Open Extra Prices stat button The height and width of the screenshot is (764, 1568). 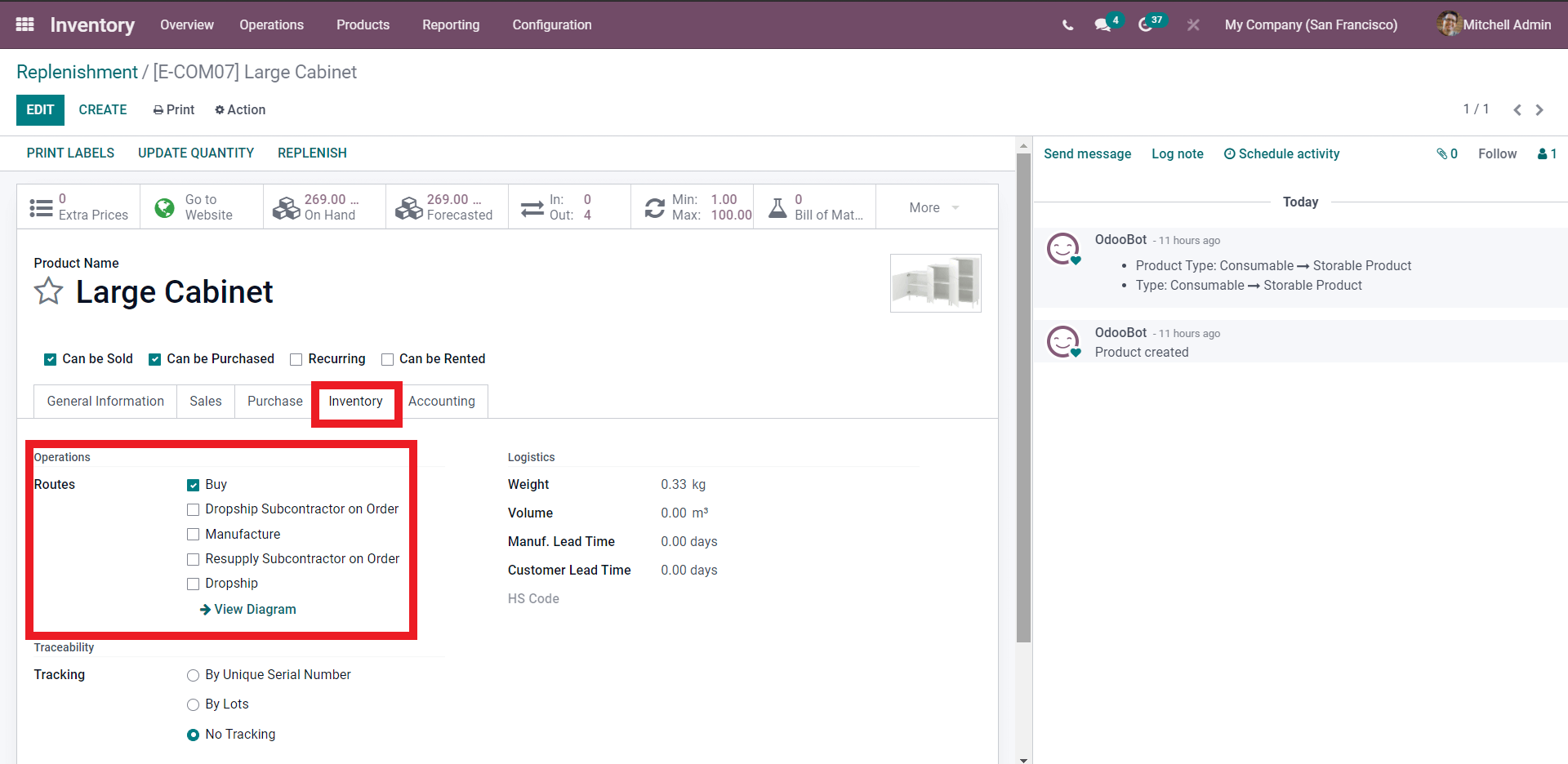(x=79, y=207)
